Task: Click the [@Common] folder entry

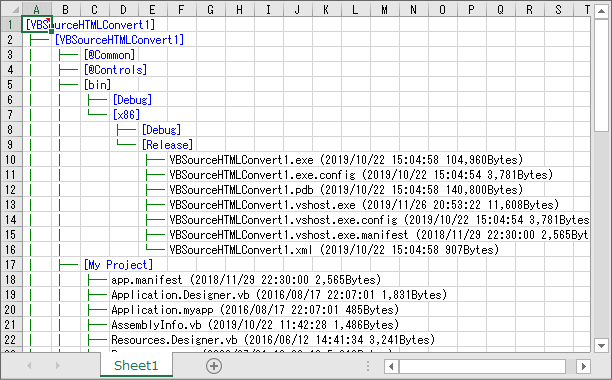Action: click(109, 55)
